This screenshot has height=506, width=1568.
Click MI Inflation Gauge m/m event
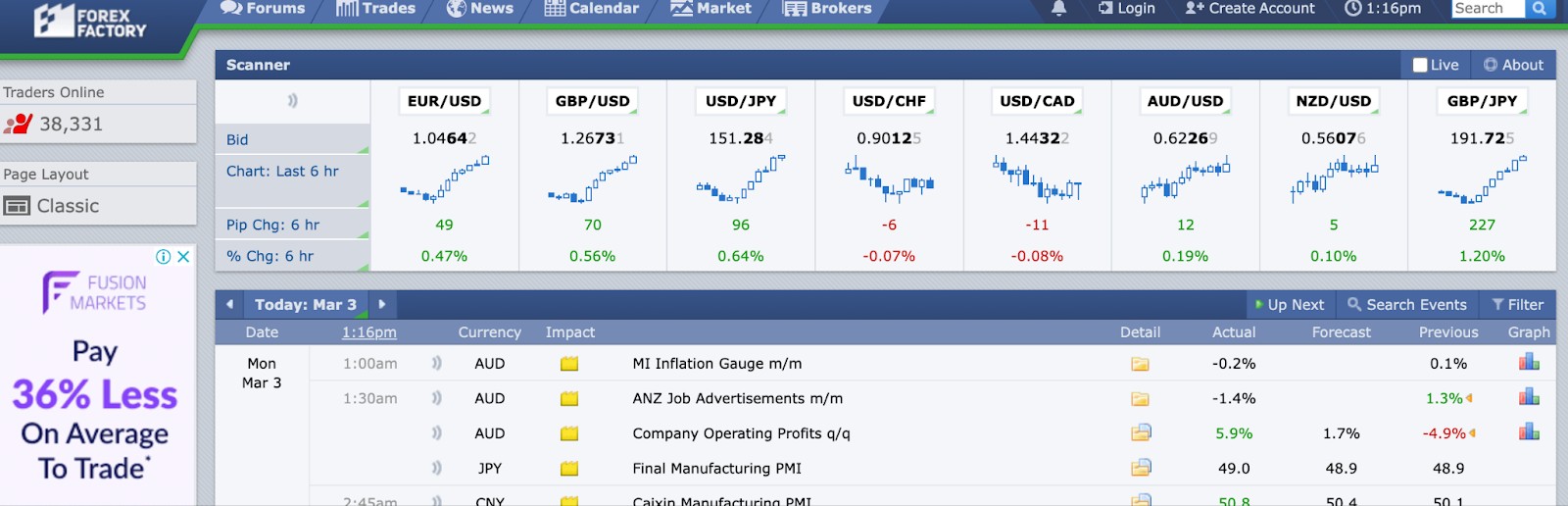pyautogui.click(x=717, y=364)
